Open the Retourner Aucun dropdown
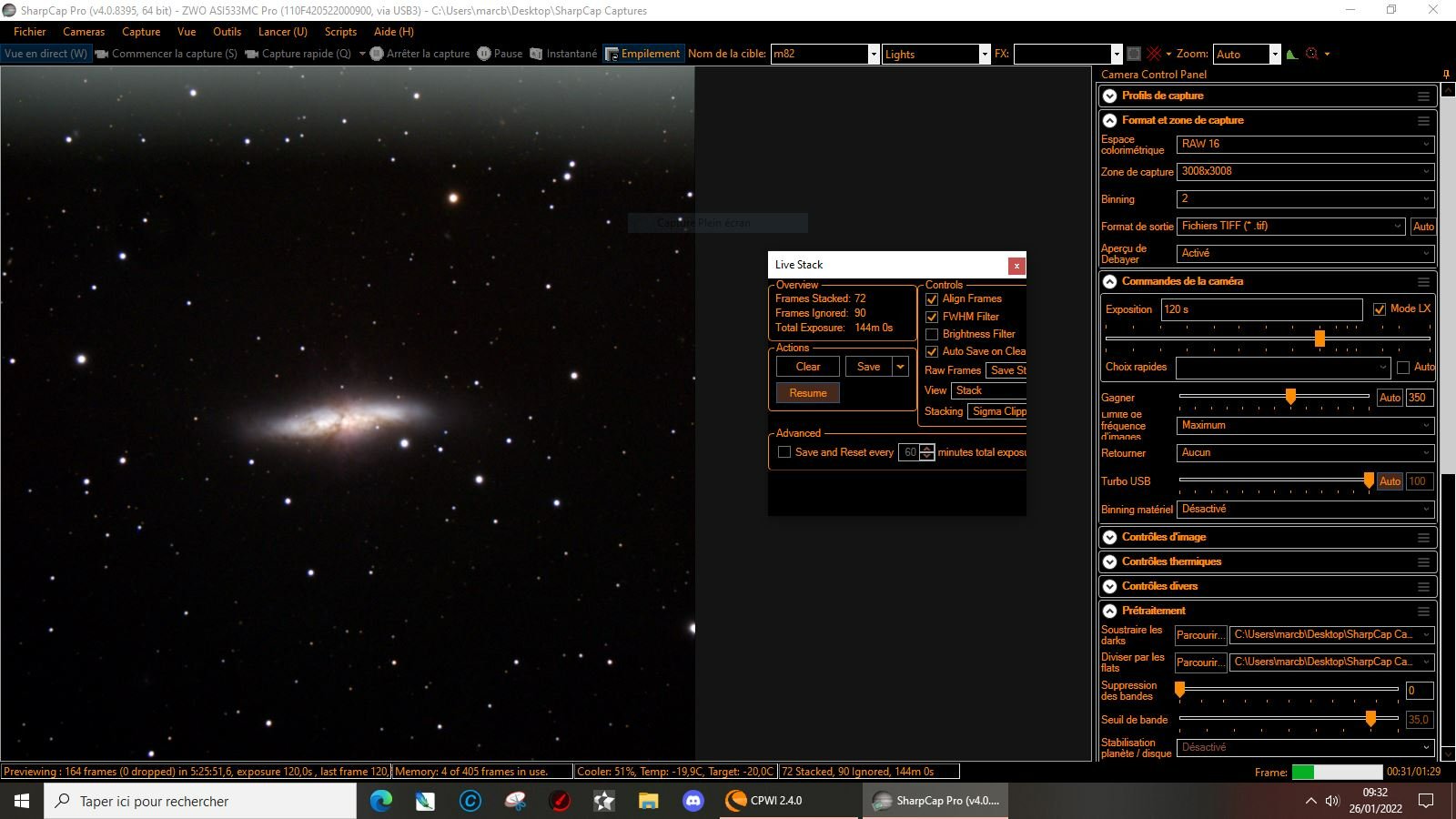The image size is (1456, 819). [x=1306, y=452]
